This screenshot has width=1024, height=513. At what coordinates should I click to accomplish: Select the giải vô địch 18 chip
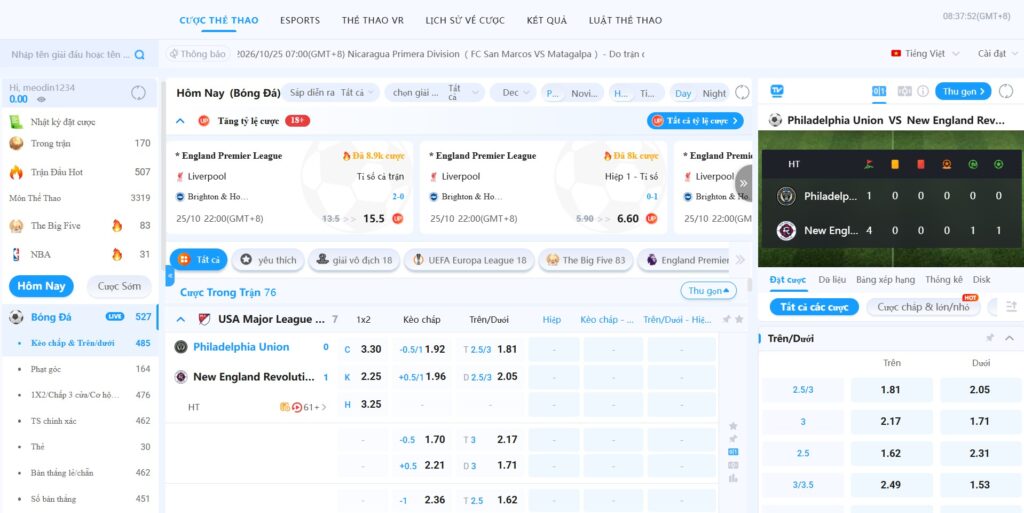(x=354, y=260)
